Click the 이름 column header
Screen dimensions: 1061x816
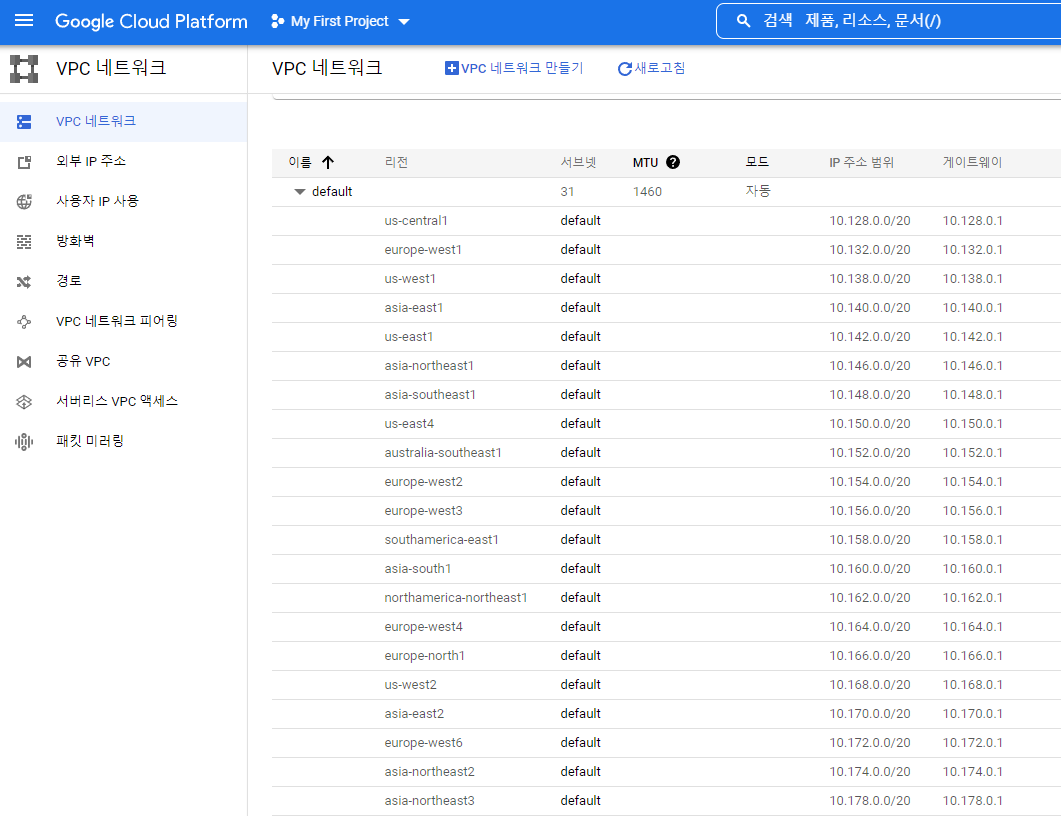click(x=300, y=162)
